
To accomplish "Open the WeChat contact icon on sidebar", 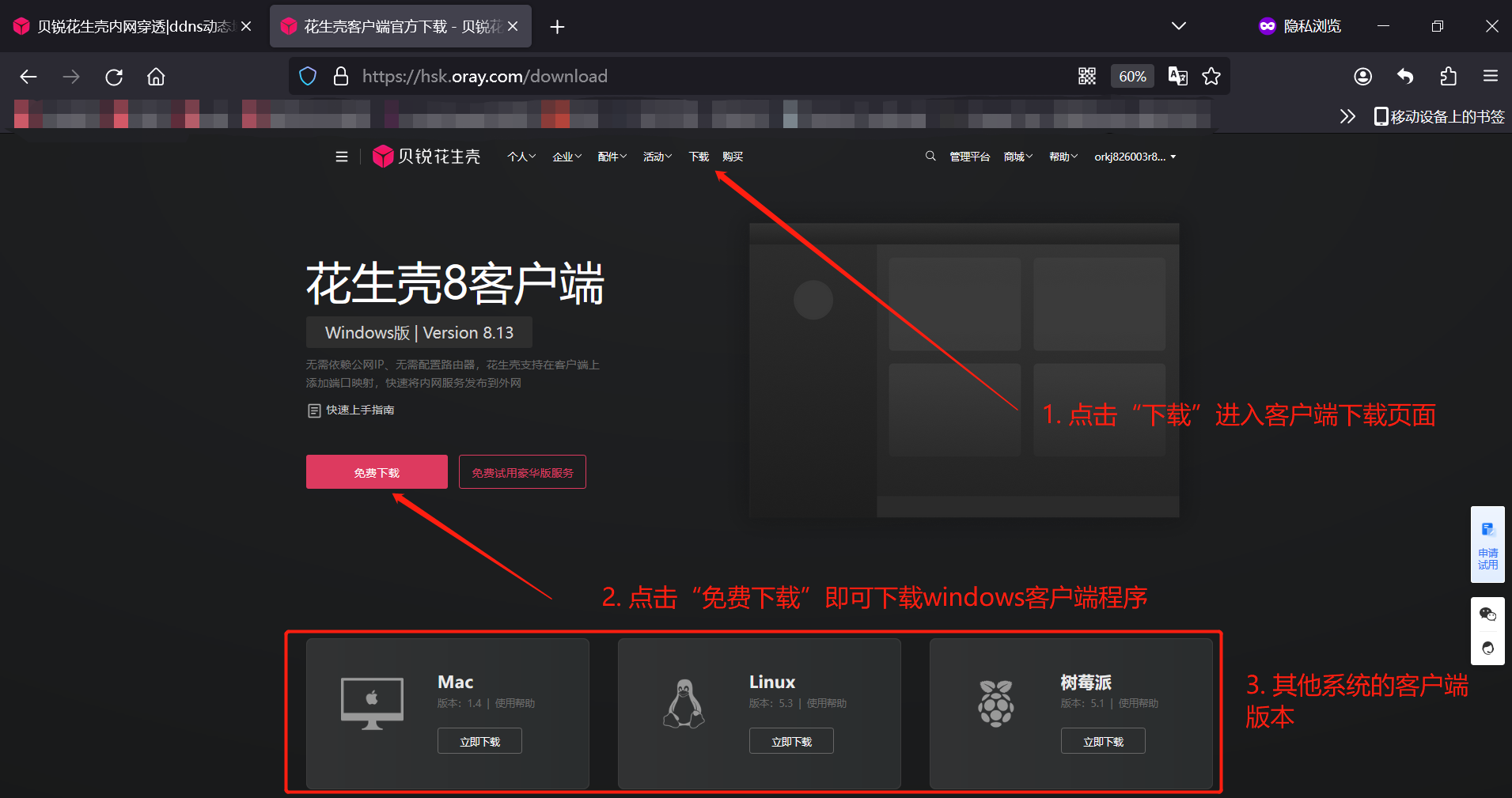I will 1487,615.
